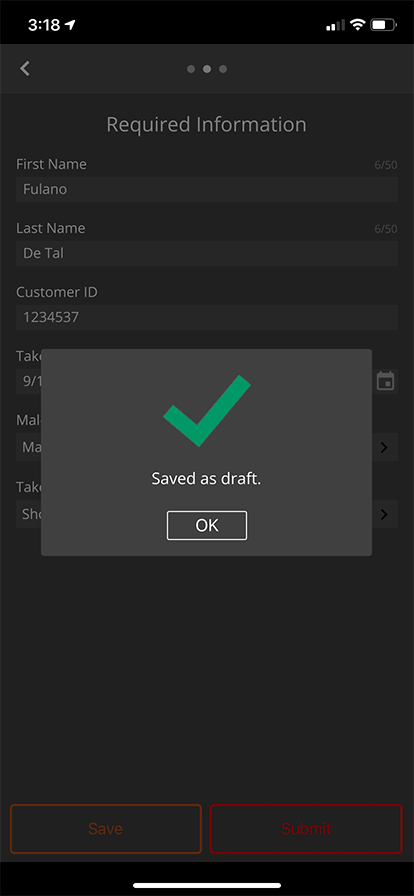Screen dimensions: 414x896
Task: Open the calendar date picker icon
Action: [385, 381]
